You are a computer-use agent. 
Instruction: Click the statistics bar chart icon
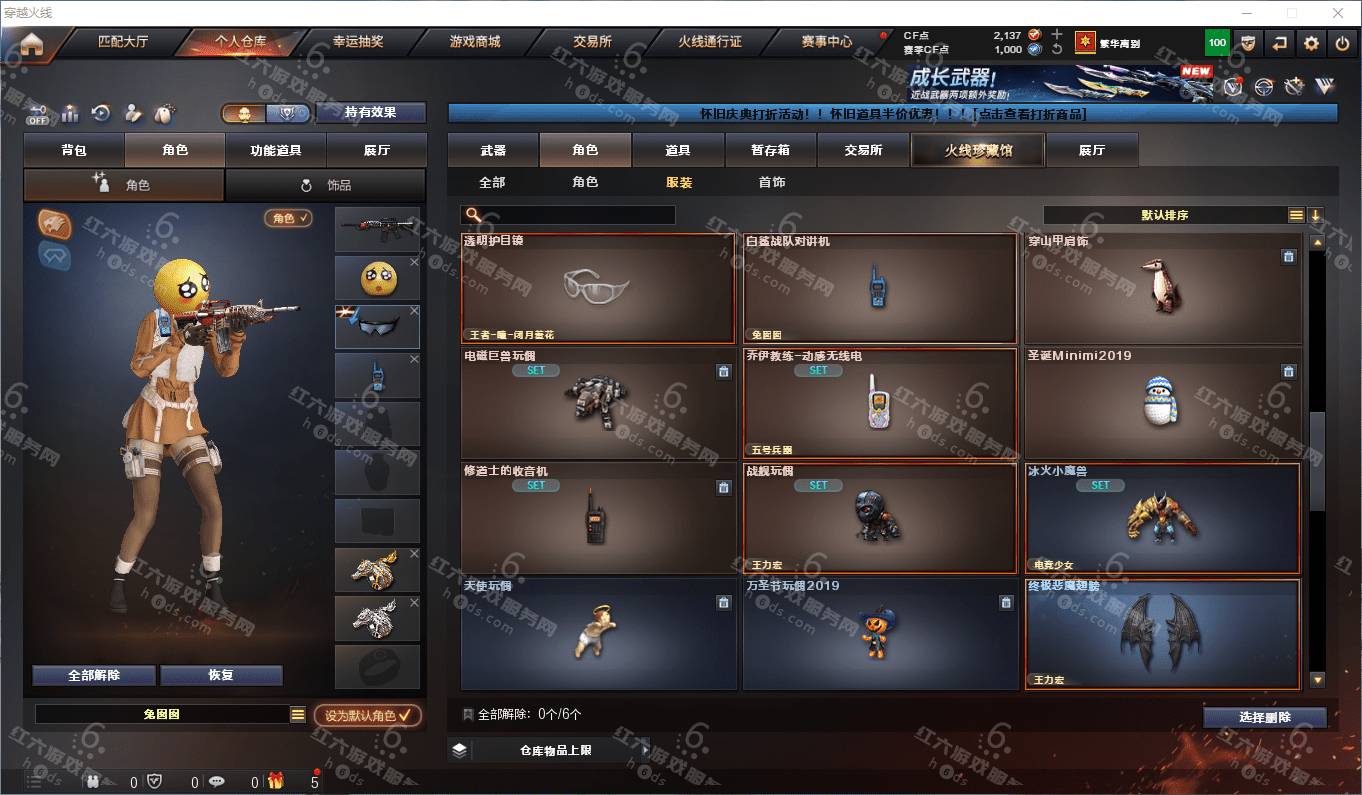[70, 113]
